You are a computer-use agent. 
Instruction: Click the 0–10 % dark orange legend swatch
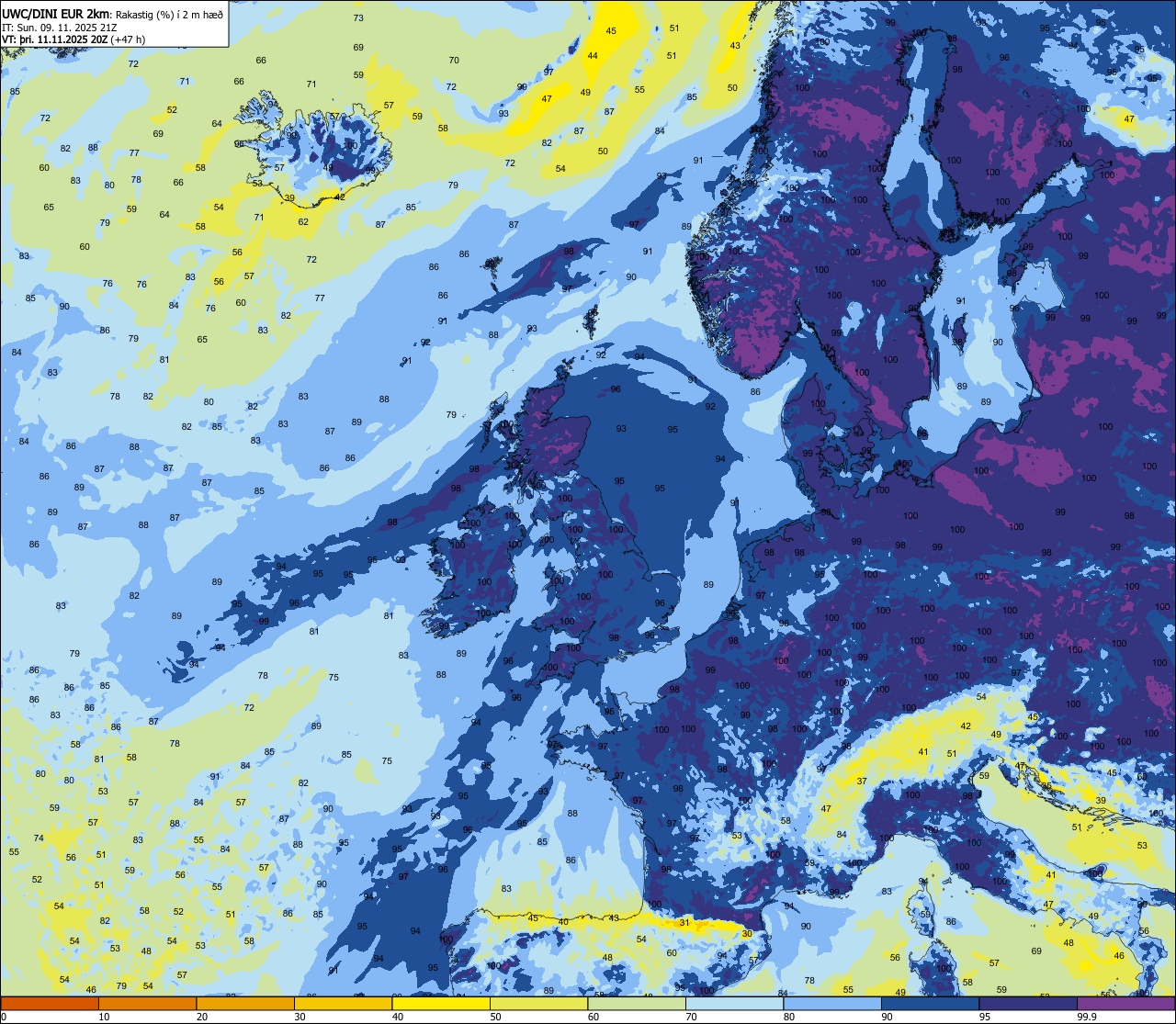50,1003
